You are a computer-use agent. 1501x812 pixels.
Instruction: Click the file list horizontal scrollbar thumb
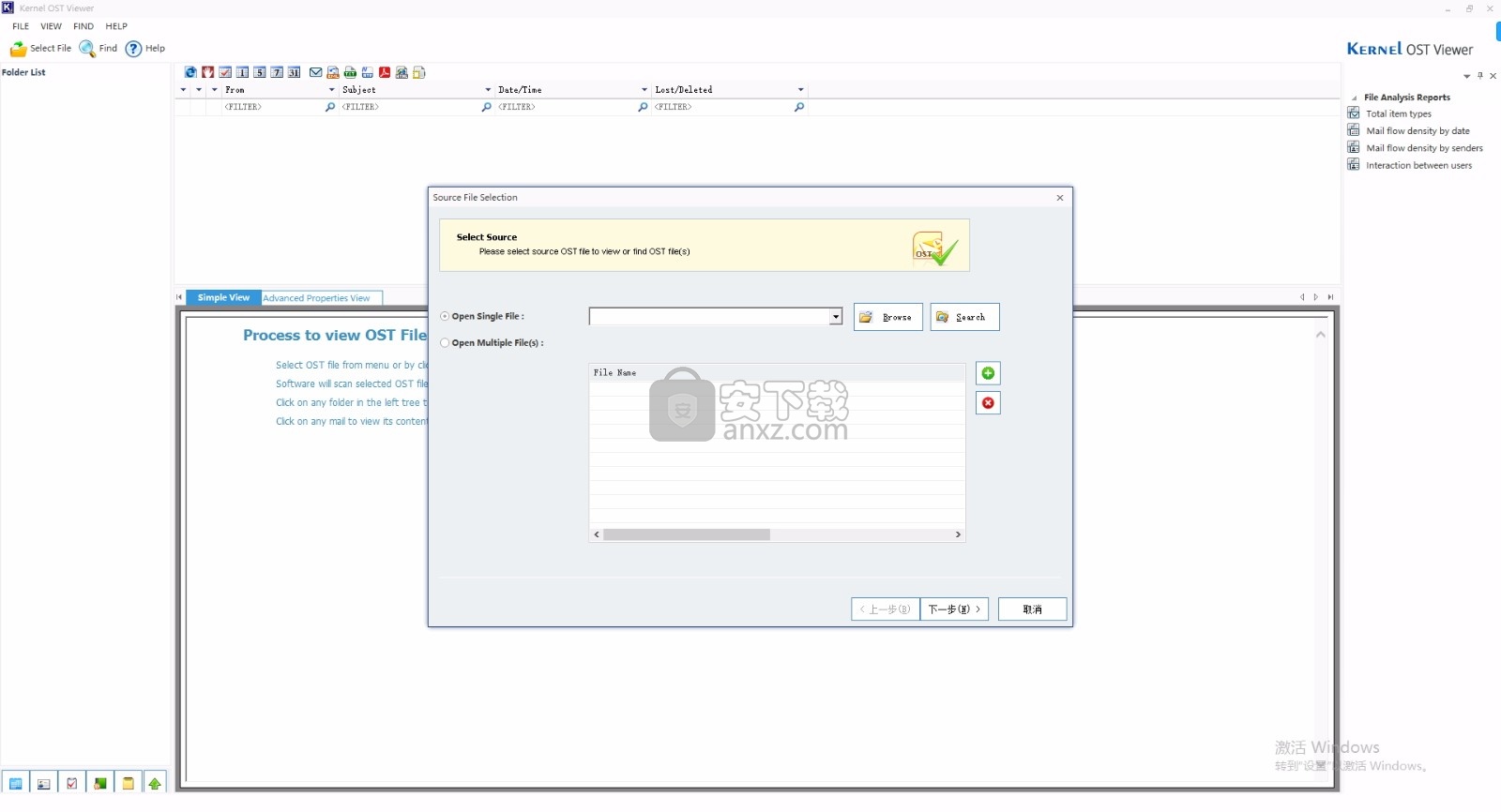click(x=687, y=534)
